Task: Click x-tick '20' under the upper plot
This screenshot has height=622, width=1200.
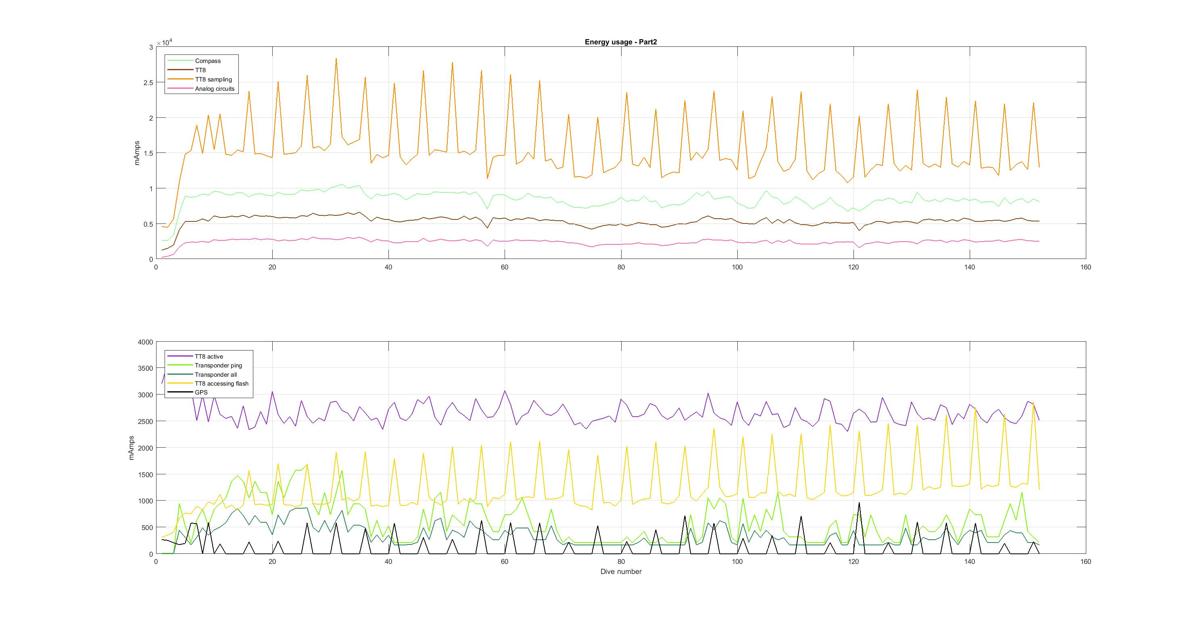Action: [x=272, y=267]
